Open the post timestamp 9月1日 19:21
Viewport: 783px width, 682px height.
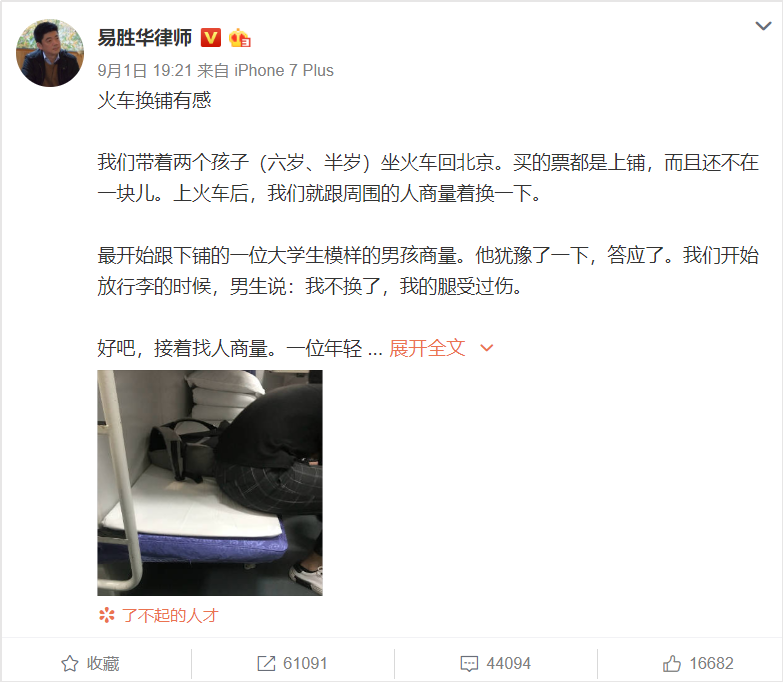tap(144, 70)
